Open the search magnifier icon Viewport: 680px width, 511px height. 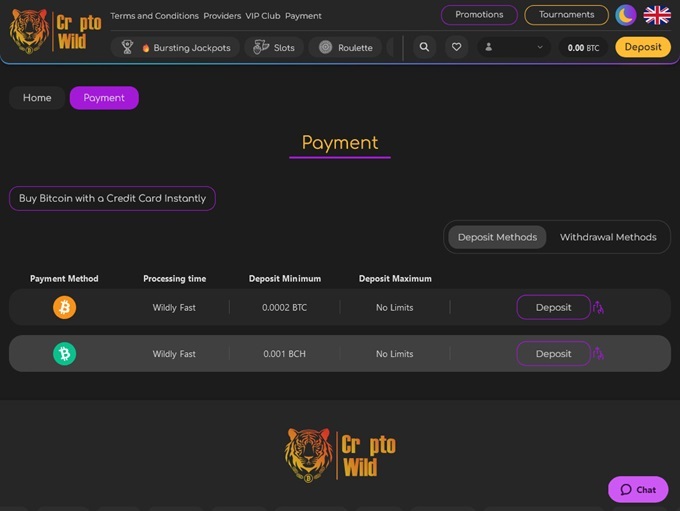tap(424, 47)
